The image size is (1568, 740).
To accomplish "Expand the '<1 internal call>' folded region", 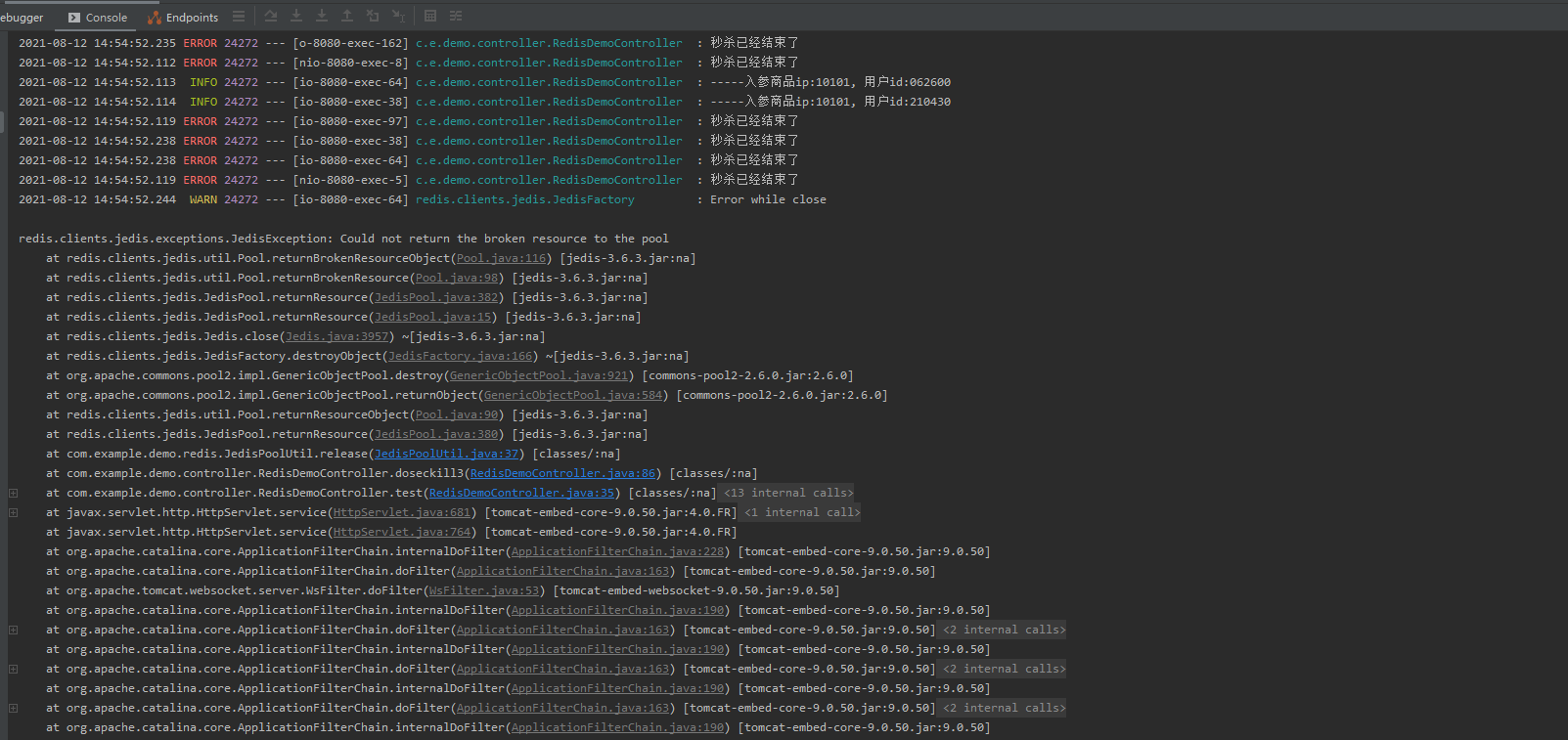I will [x=801, y=512].
